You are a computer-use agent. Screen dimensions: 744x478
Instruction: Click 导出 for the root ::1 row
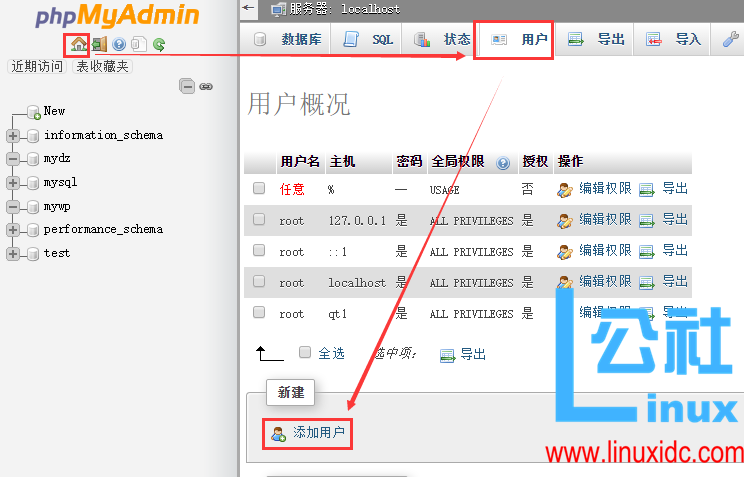665,250
